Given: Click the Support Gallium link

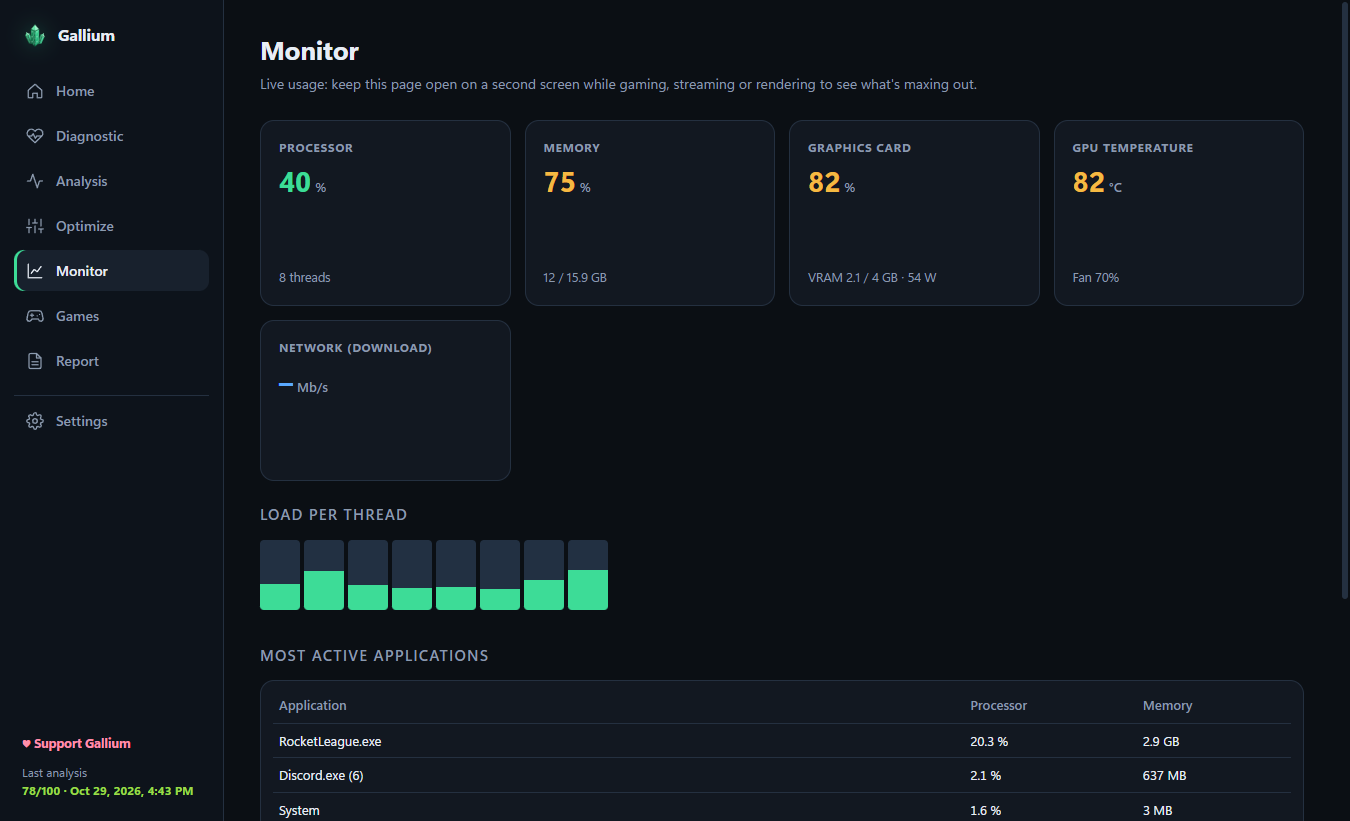Looking at the screenshot, I should pos(77,744).
